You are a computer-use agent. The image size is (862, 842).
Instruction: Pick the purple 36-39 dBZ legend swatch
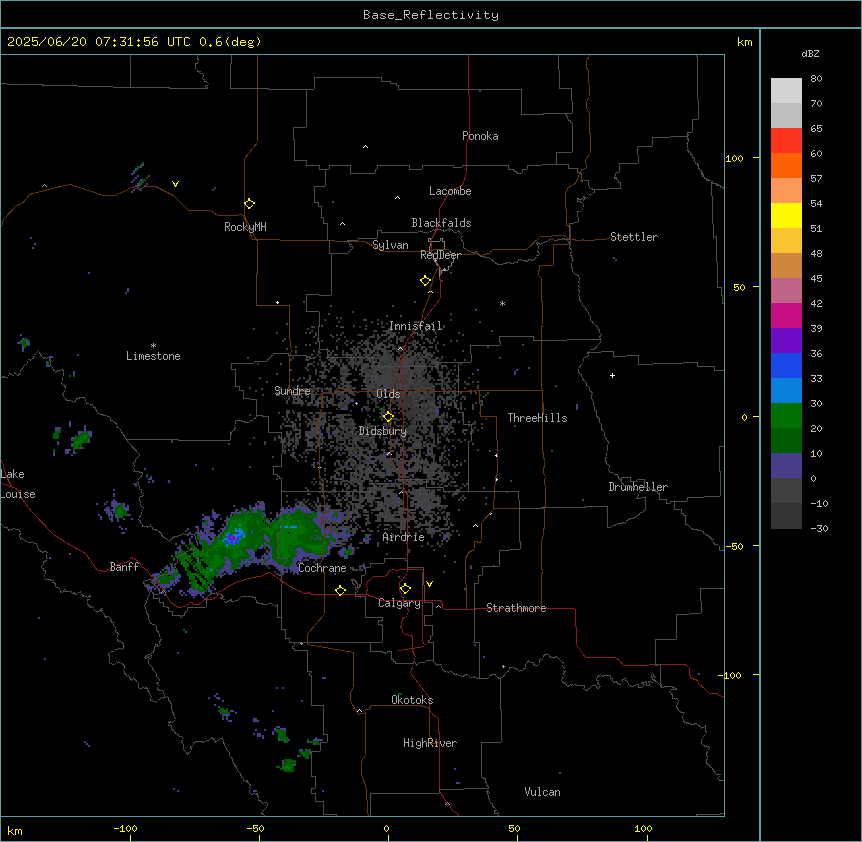pos(786,340)
